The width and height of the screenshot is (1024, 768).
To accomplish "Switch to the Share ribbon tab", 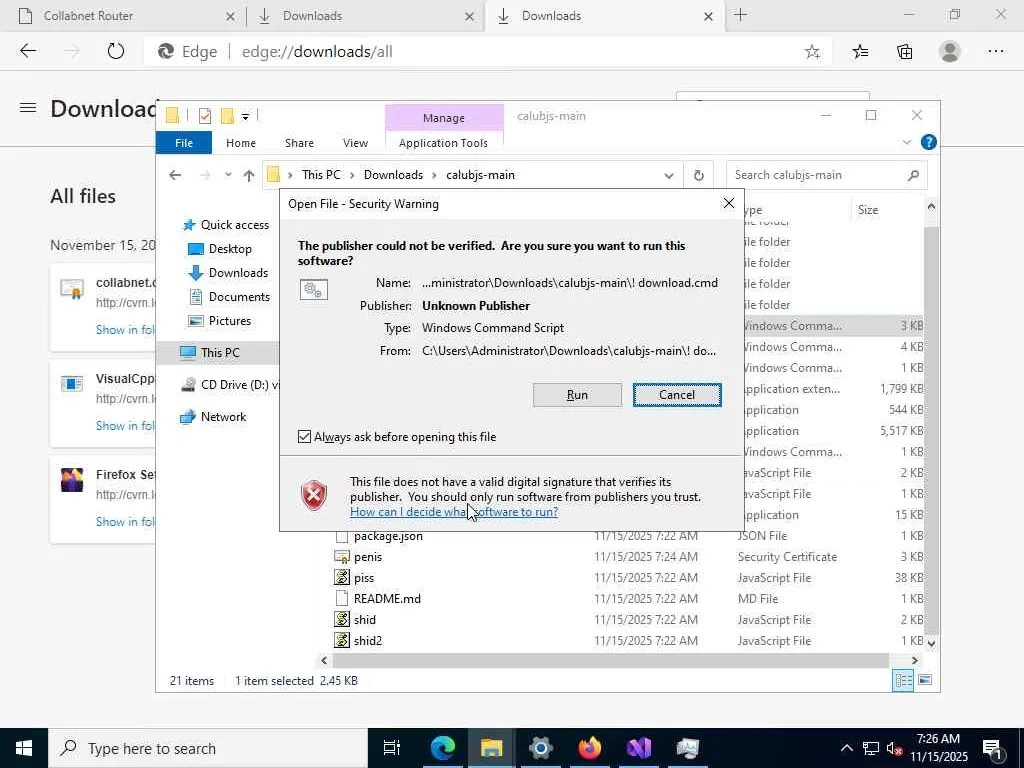I will click(299, 142).
